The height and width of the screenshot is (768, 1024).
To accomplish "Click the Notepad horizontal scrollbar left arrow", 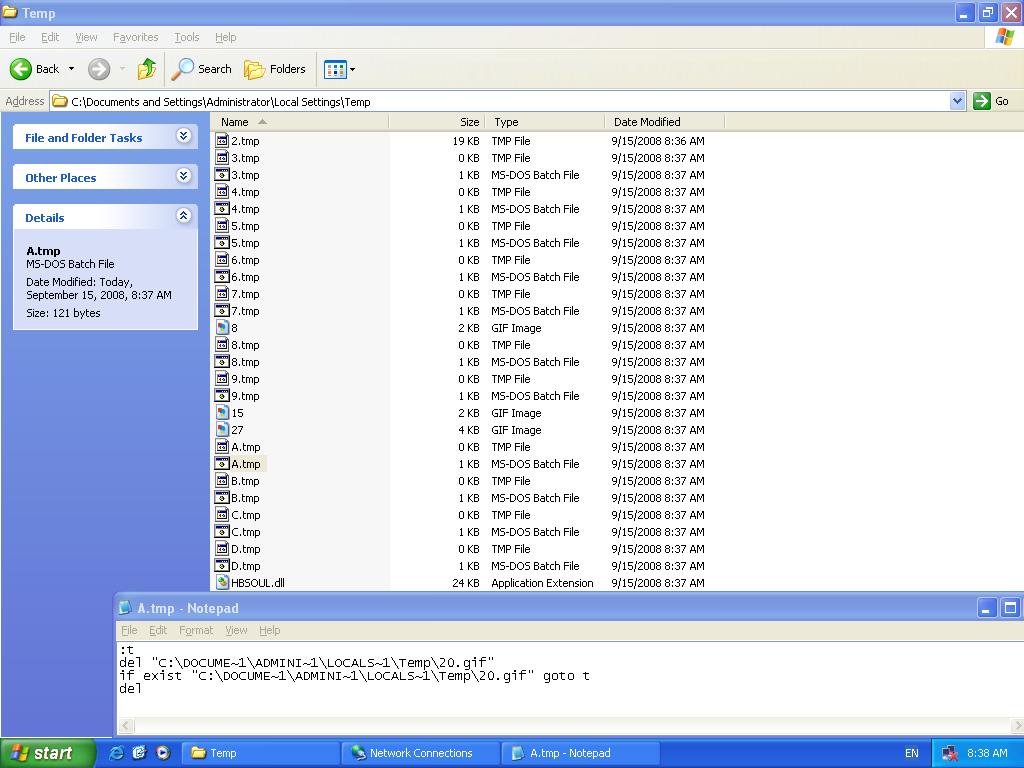I will pyautogui.click(x=126, y=725).
